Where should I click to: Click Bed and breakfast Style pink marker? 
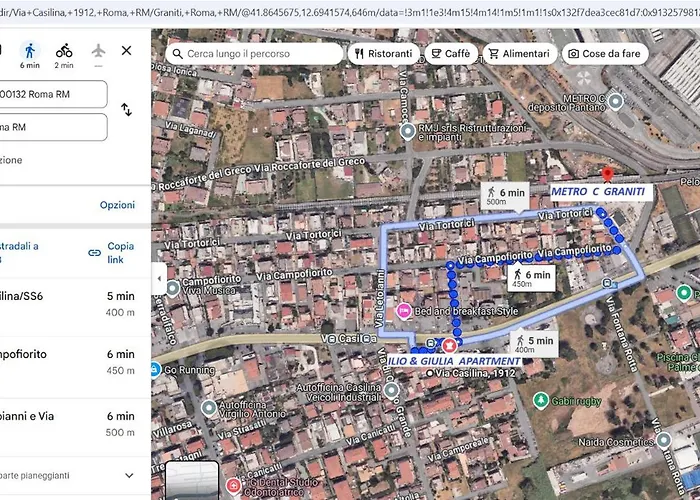point(404,311)
